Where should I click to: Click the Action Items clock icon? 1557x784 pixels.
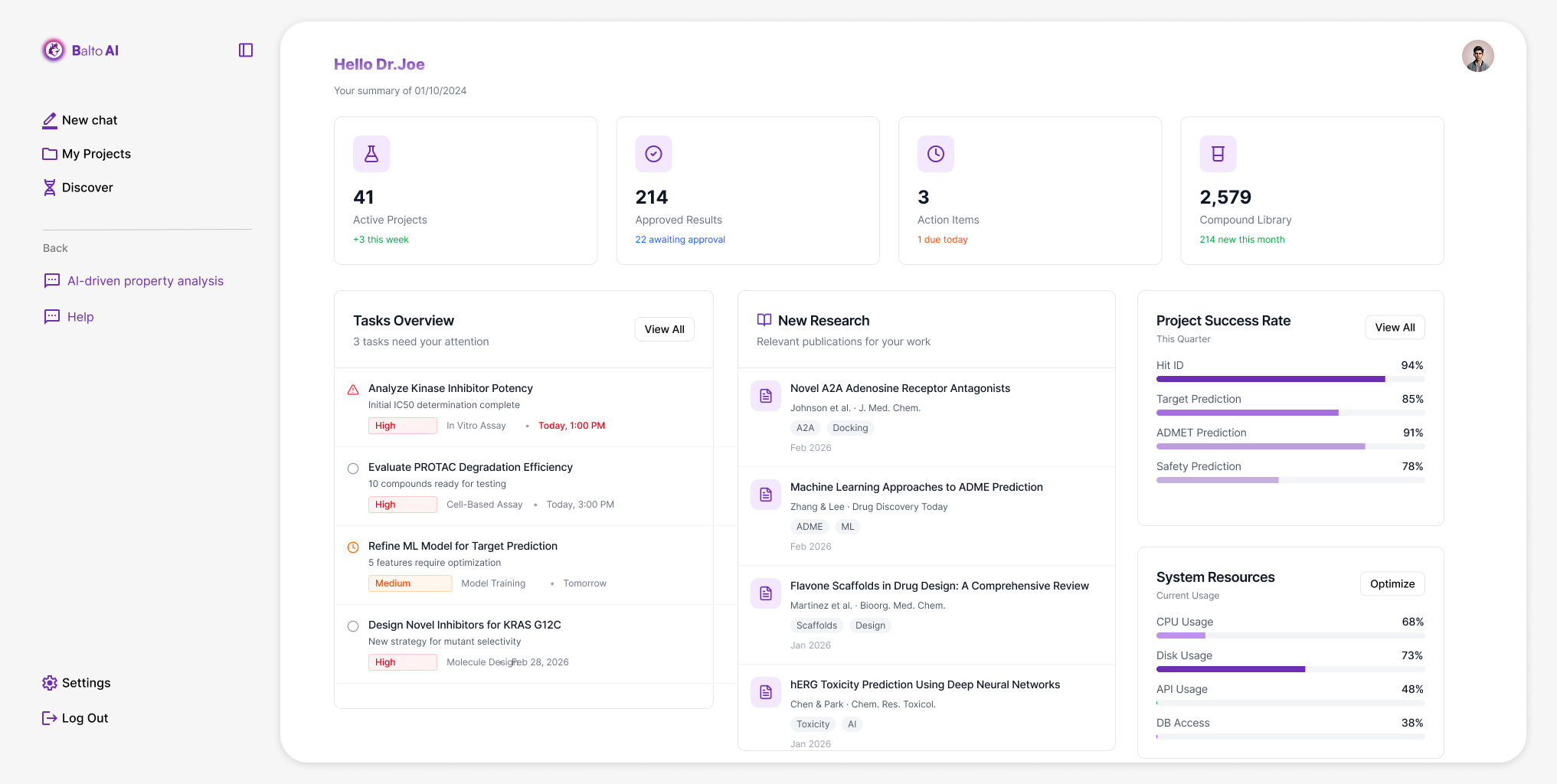click(935, 154)
